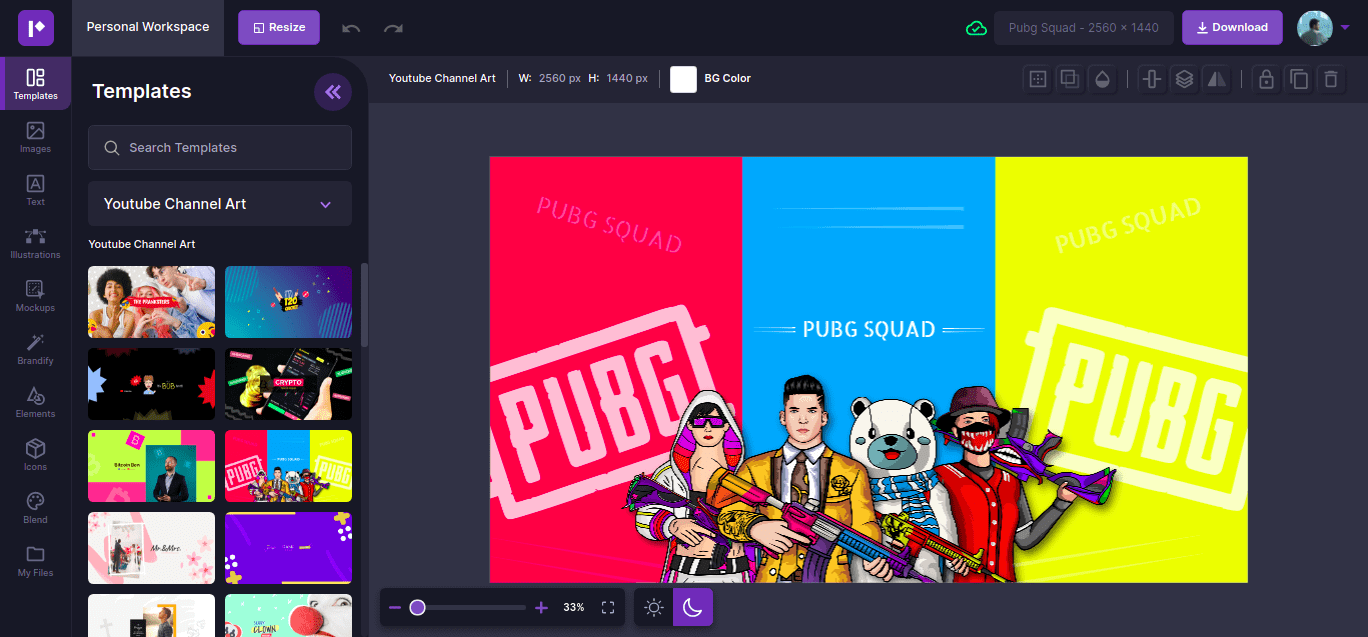Click the Search Templates field
Screen dimensions: 1368x637
click(x=220, y=148)
